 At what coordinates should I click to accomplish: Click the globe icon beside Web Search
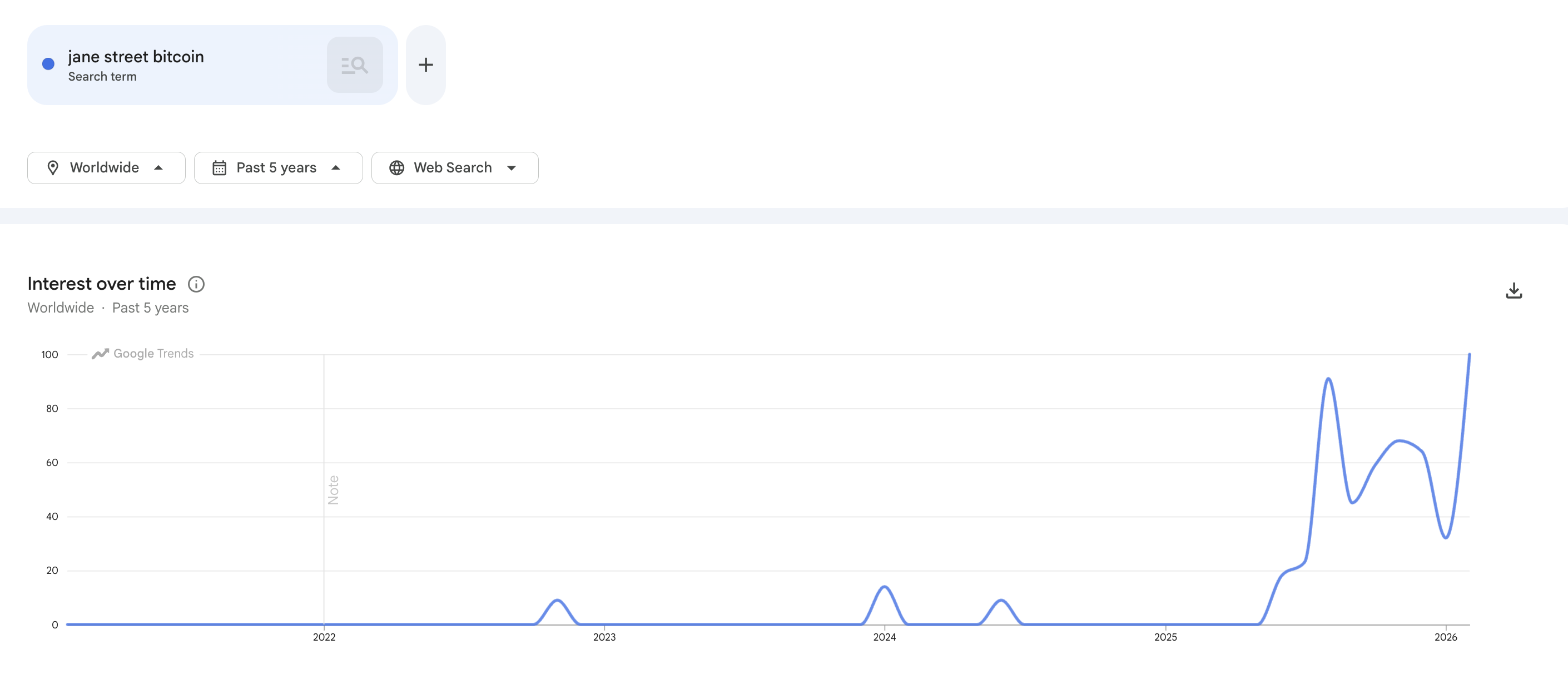tap(397, 167)
